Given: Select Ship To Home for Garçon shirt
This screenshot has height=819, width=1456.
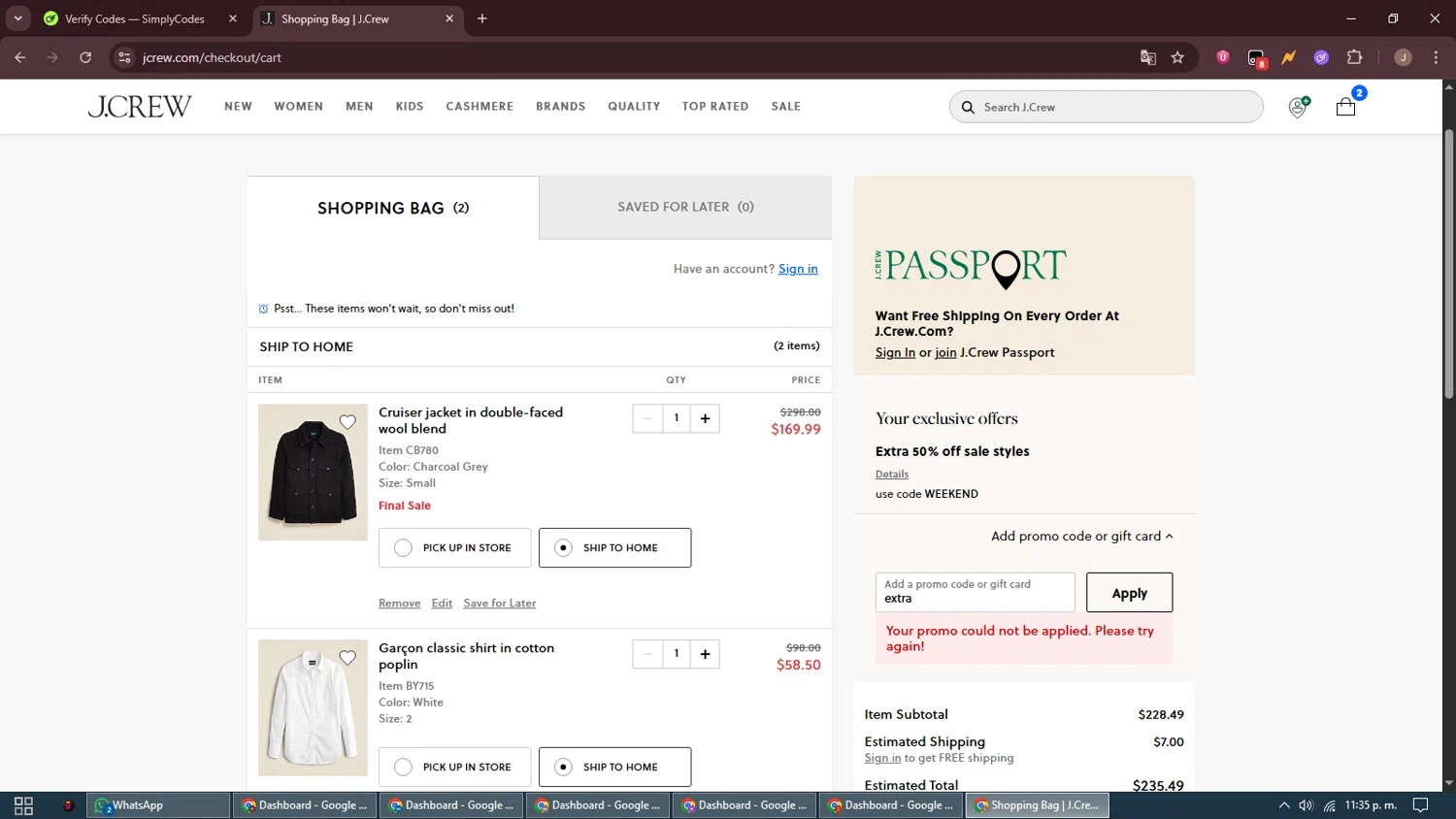Looking at the screenshot, I should tap(614, 768).
